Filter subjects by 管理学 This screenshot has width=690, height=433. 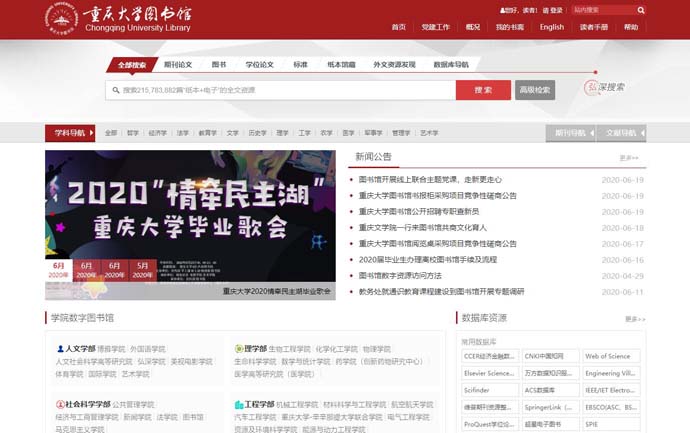[x=401, y=133]
